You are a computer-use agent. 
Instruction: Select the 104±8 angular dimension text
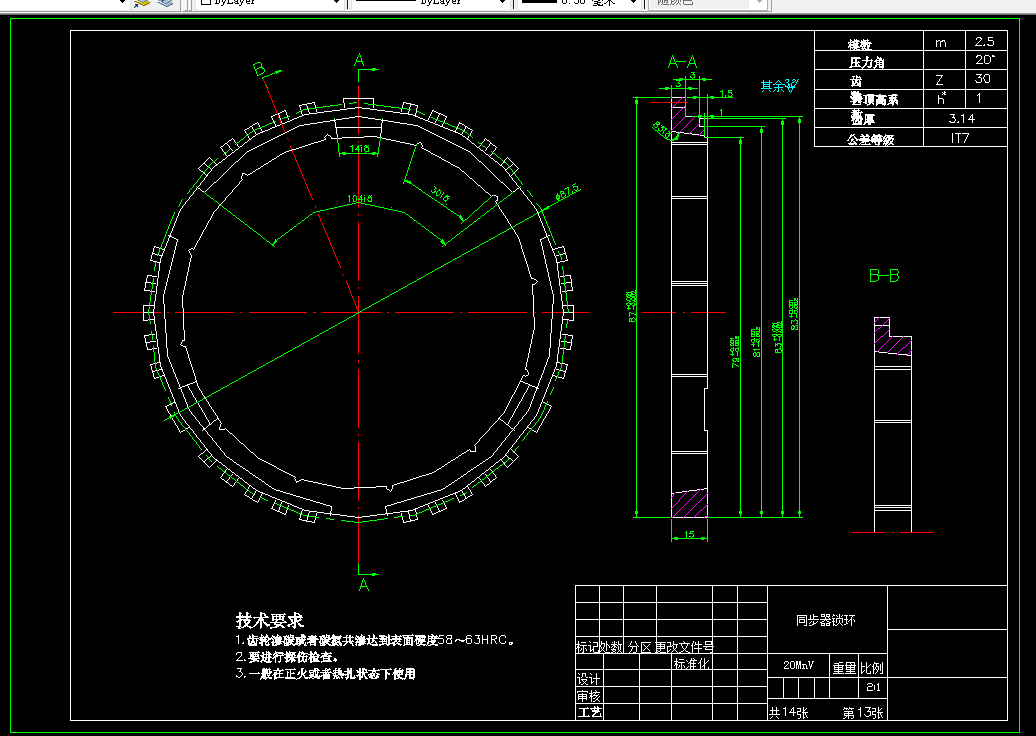click(359, 198)
